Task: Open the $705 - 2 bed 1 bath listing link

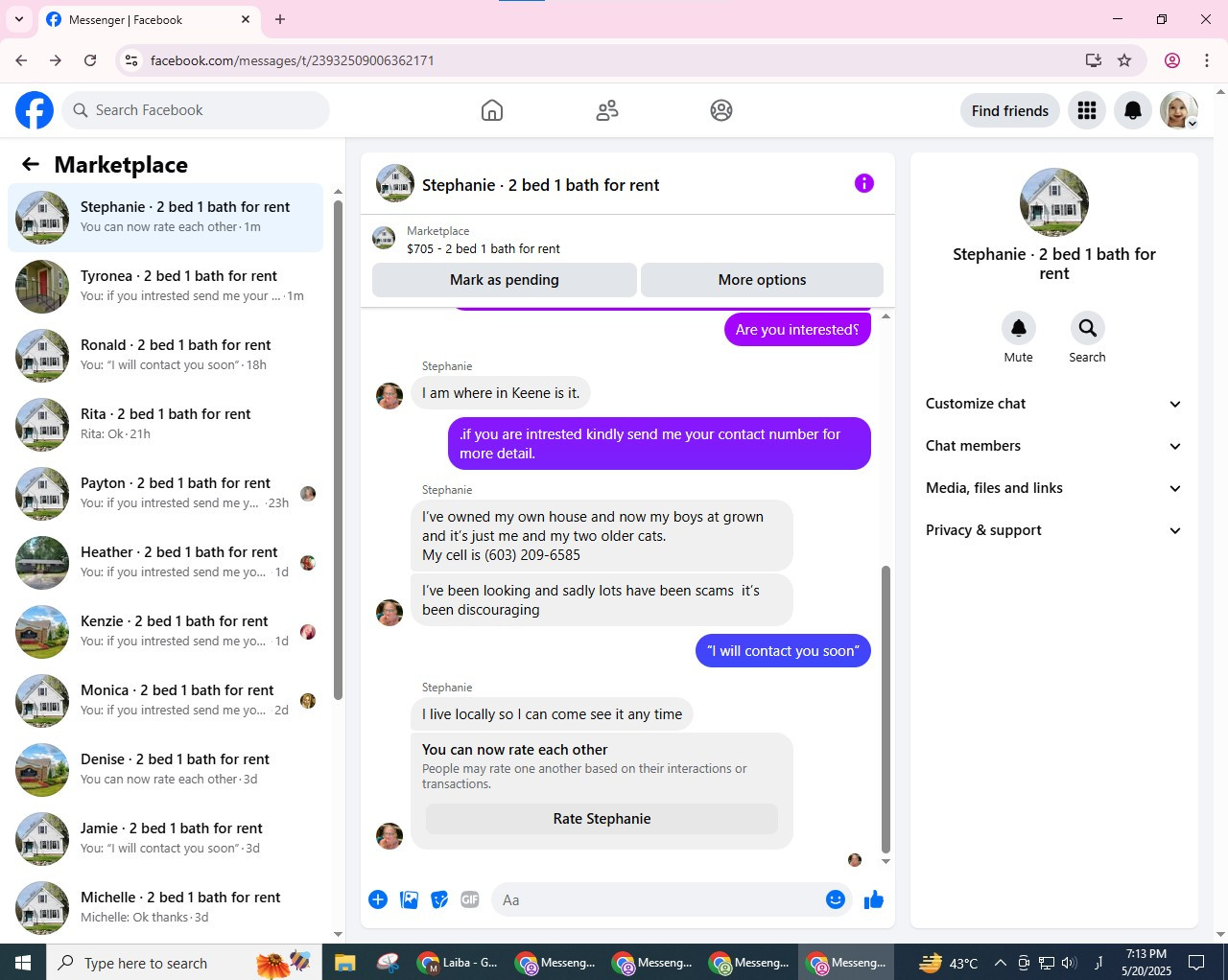Action: coord(484,248)
